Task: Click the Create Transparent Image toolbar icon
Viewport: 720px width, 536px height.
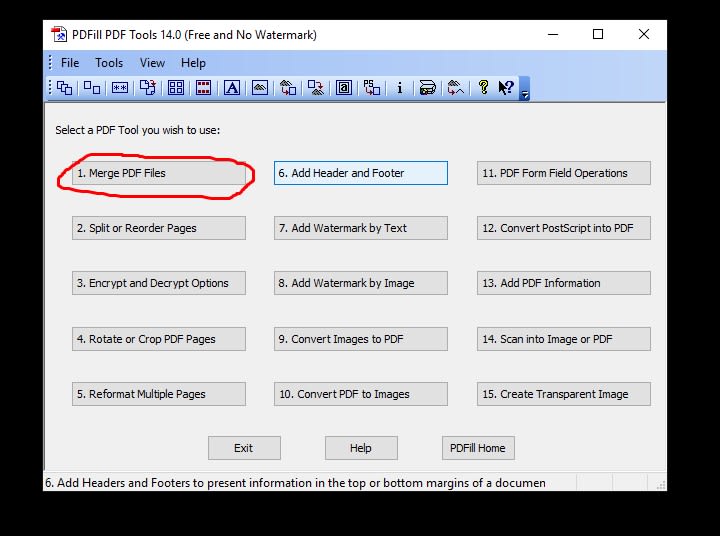Action: (456, 88)
